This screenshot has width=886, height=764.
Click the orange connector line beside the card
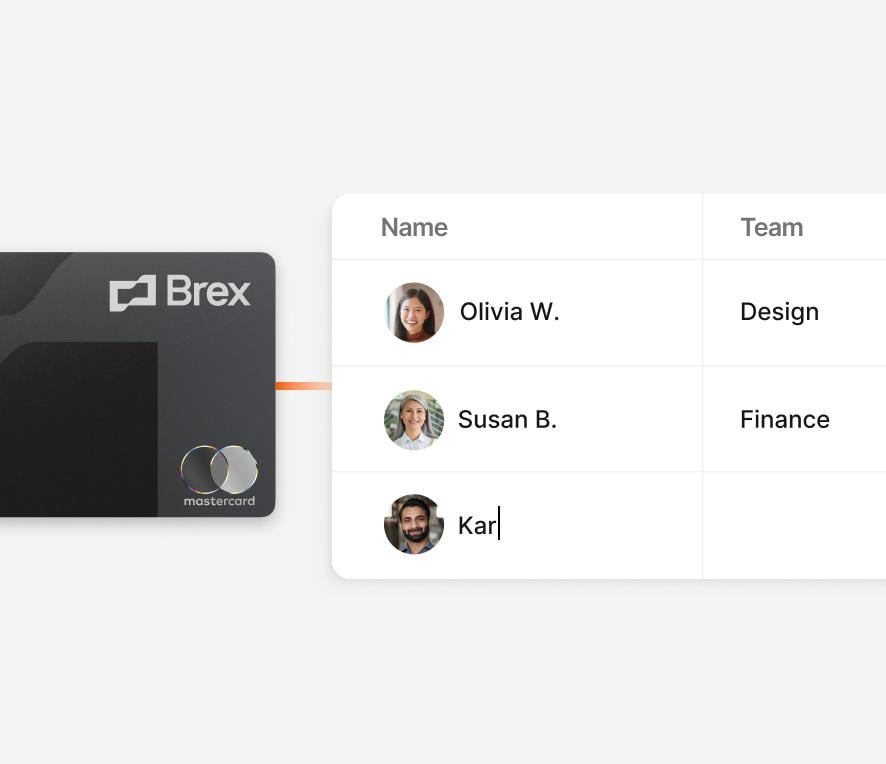(x=303, y=386)
